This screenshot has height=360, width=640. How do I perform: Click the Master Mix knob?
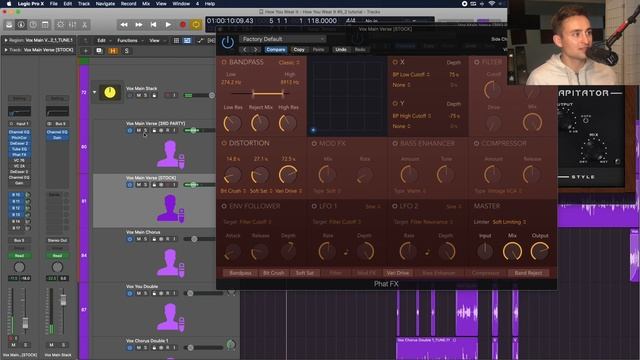click(512, 251)
